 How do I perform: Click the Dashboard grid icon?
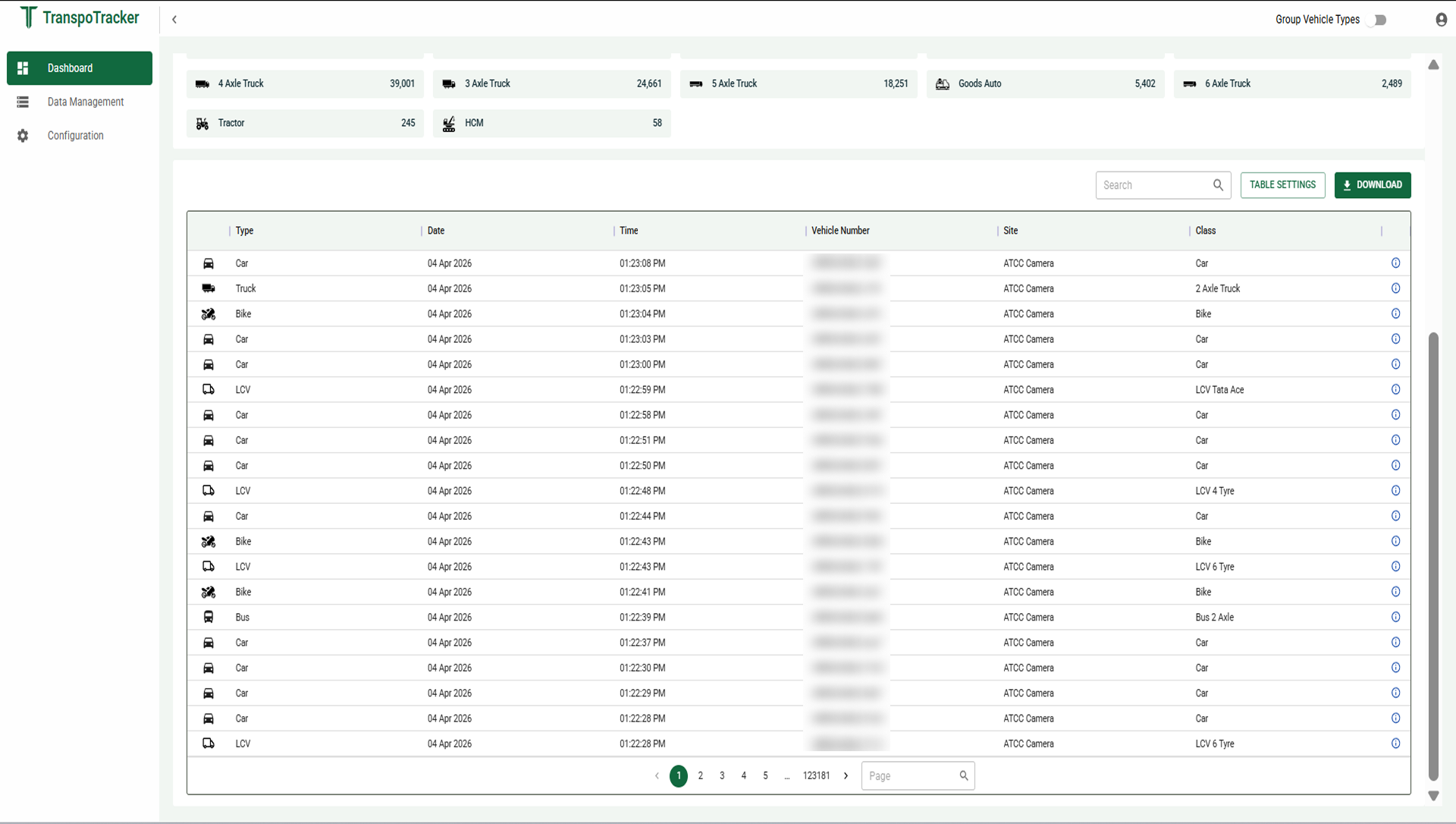coord(23,68)
